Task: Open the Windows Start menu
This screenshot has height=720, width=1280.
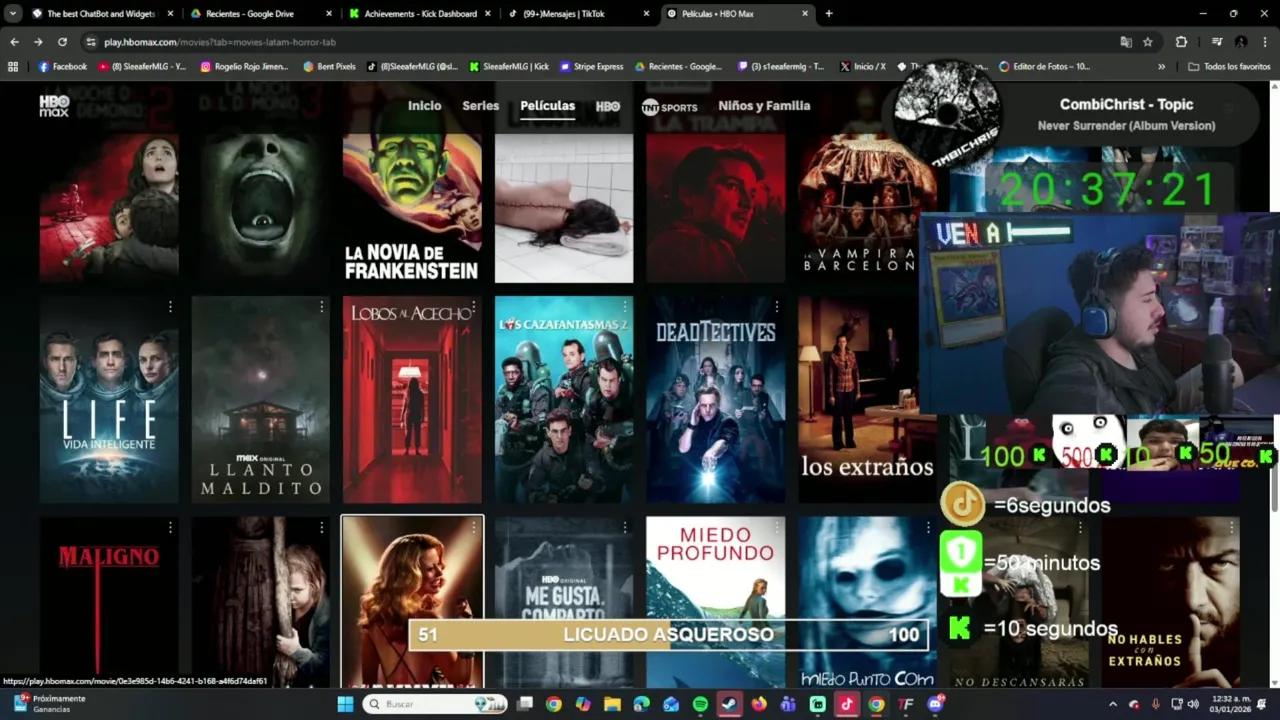Action: [345, 704]
